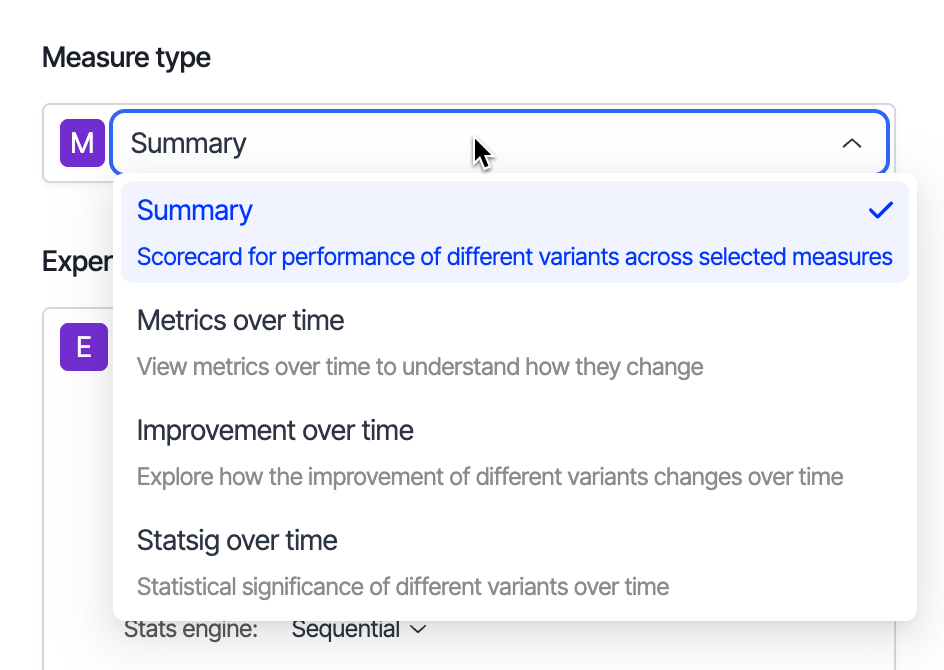
Task: Click the Stats engine label
Action: coord(191,630)
